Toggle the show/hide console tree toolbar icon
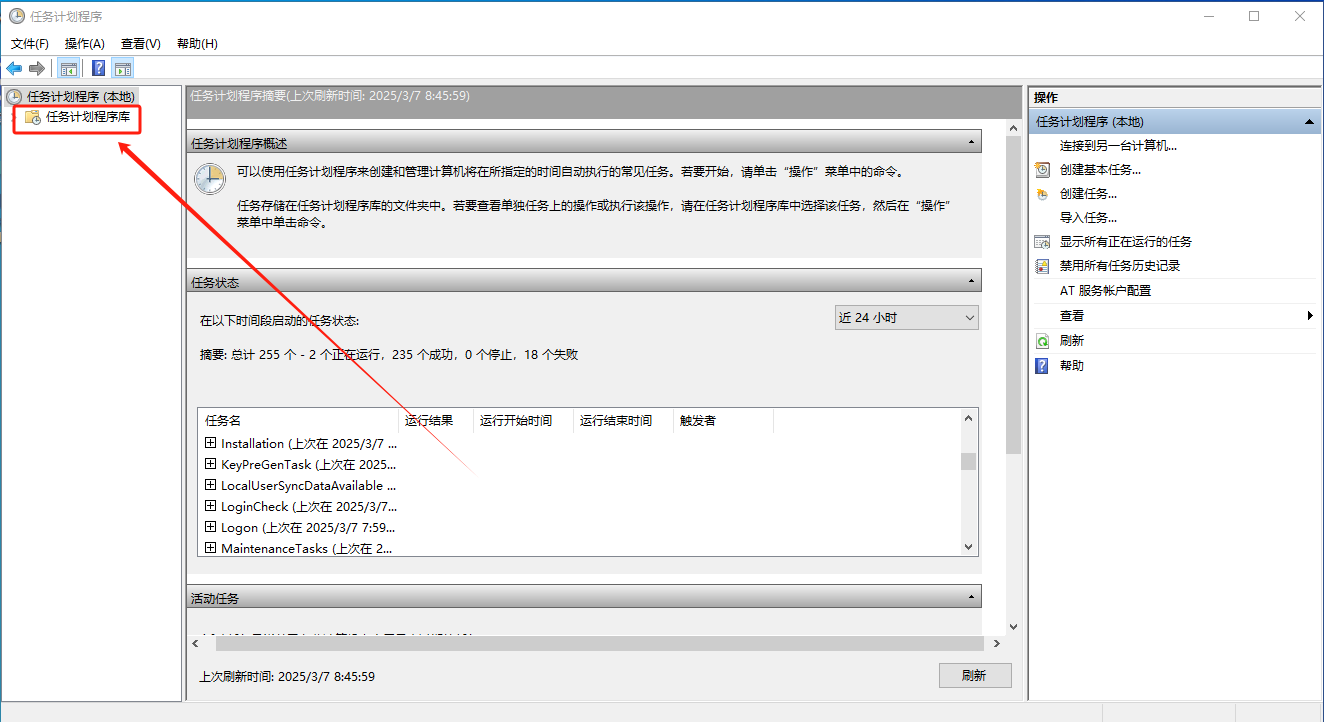The height and width of the screenshot is (722, 1324). (x=69, y=68)
